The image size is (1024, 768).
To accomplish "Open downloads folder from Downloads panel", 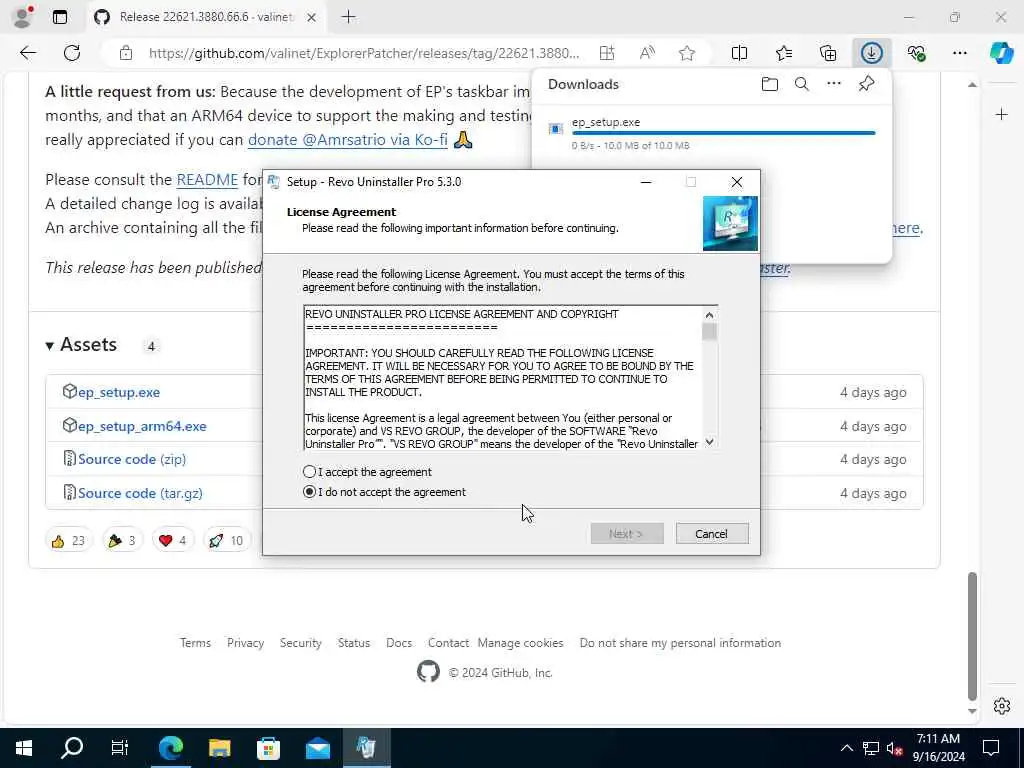I will pyautogui.click(x=770, y=84).
